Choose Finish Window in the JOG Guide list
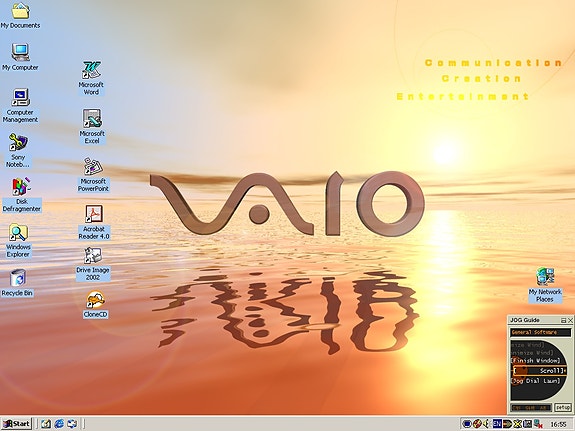The image size is (575, 431). click(536, 361)
